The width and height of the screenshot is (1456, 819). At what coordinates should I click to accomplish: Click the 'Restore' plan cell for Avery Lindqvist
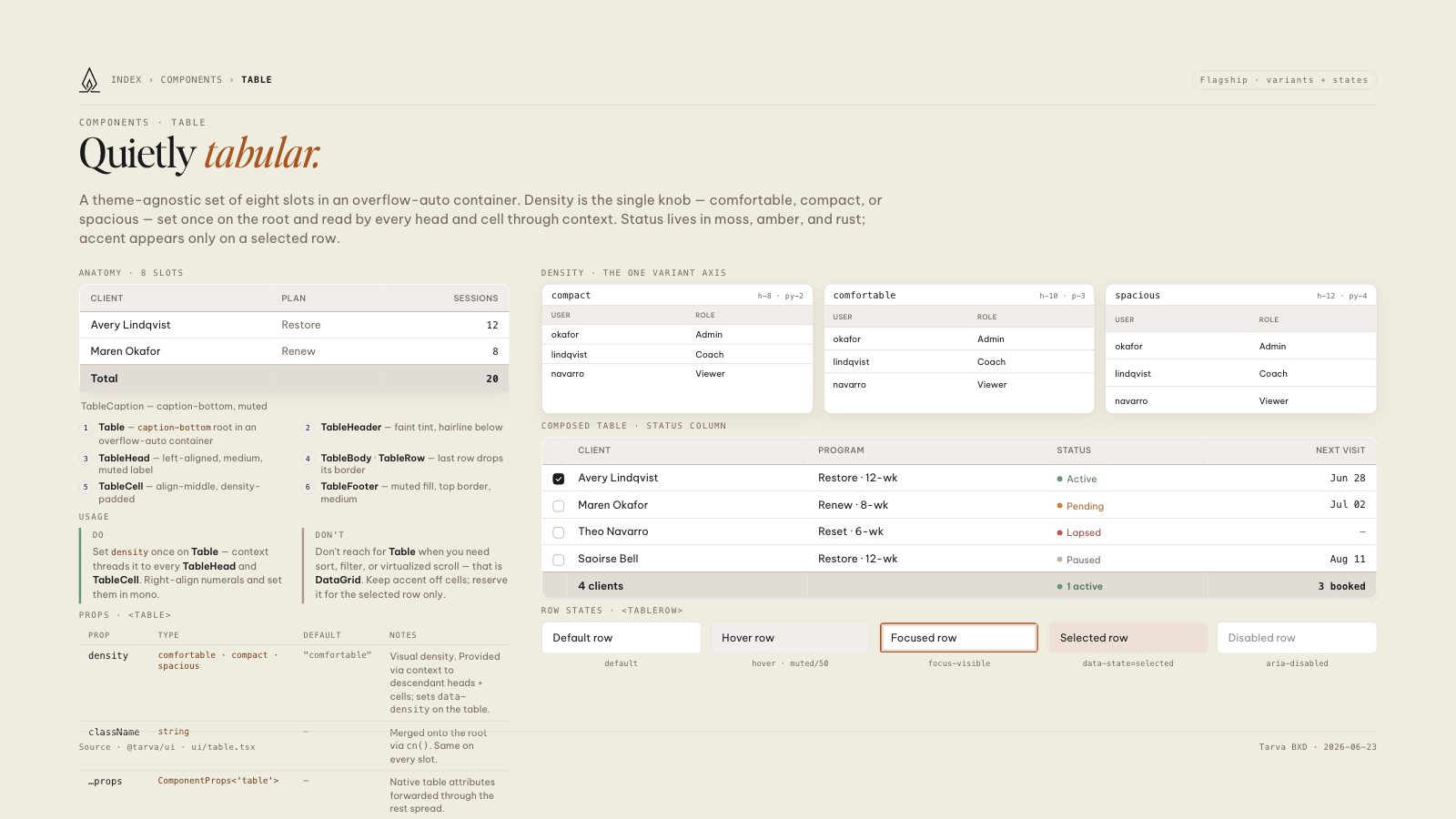(x=301, y=325)
